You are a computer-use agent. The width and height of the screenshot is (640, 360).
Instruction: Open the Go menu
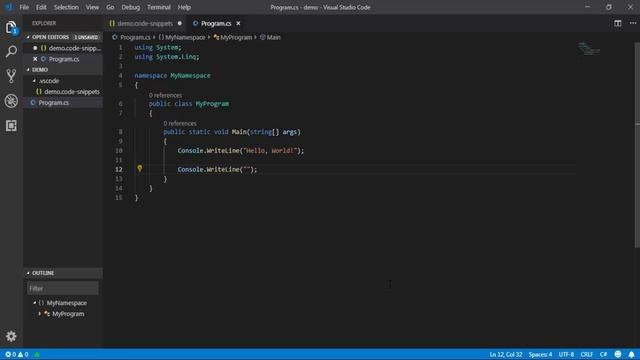point(110,7)
